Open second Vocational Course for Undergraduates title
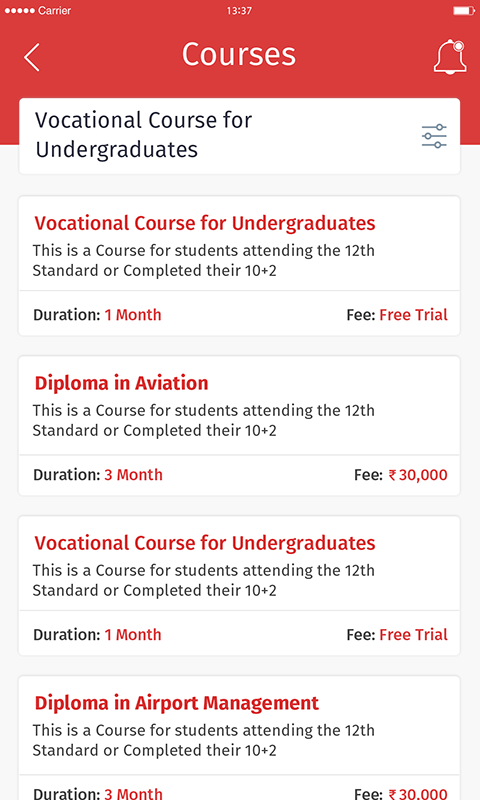 (205, 543)
